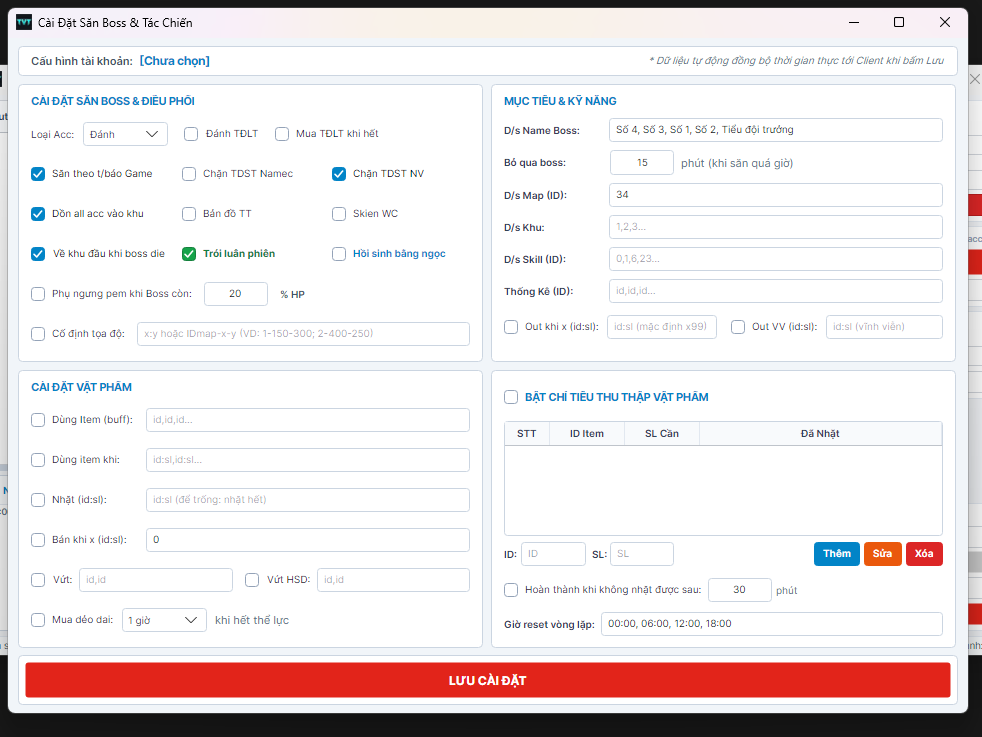Click the red Xóa button
The image size is (982, 737).
click(924, 554)
